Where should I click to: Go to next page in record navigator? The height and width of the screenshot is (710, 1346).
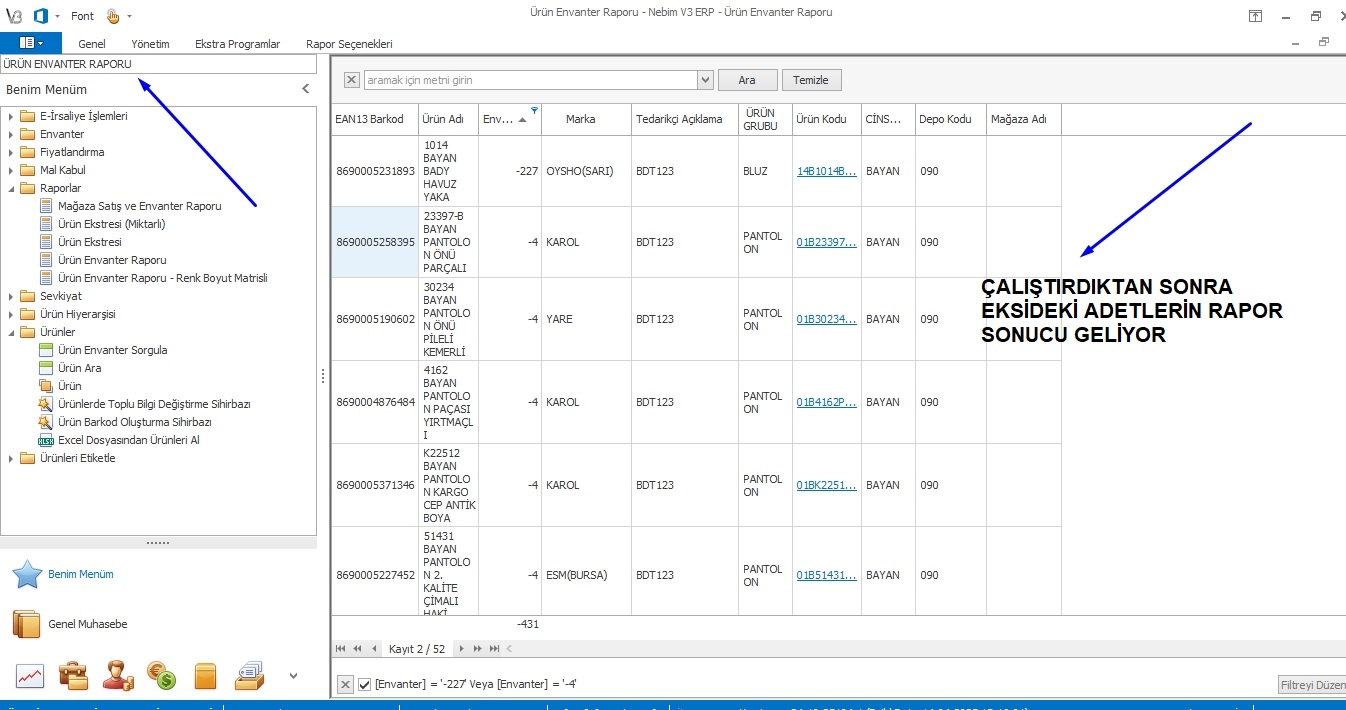pos(478,649)
